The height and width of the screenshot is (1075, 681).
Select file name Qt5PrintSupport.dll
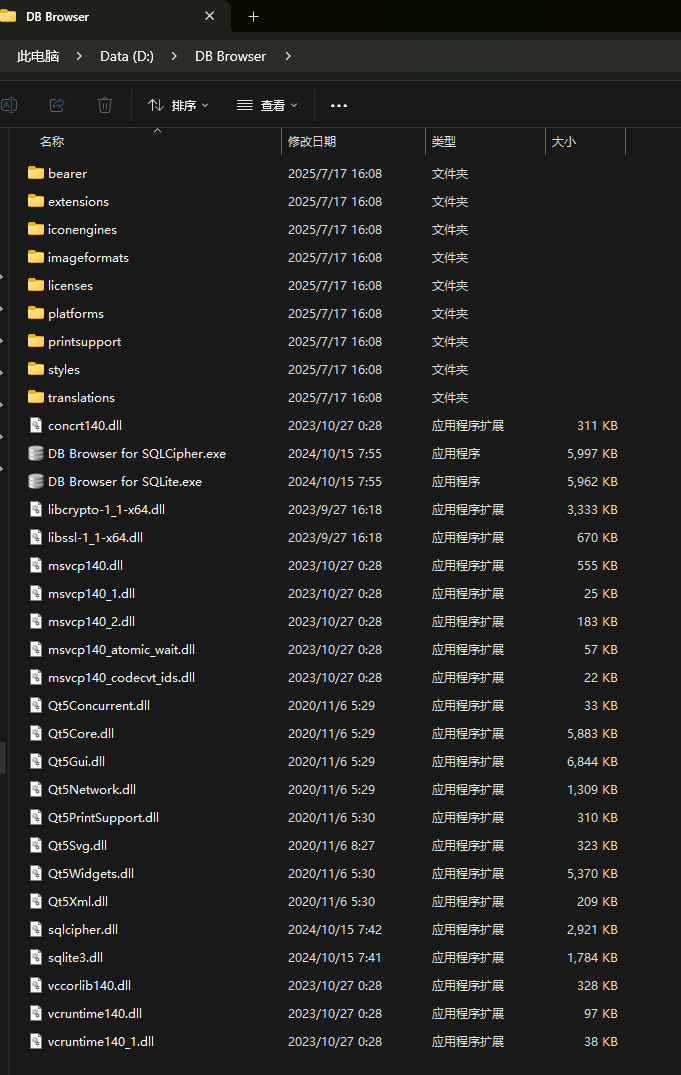104,817
